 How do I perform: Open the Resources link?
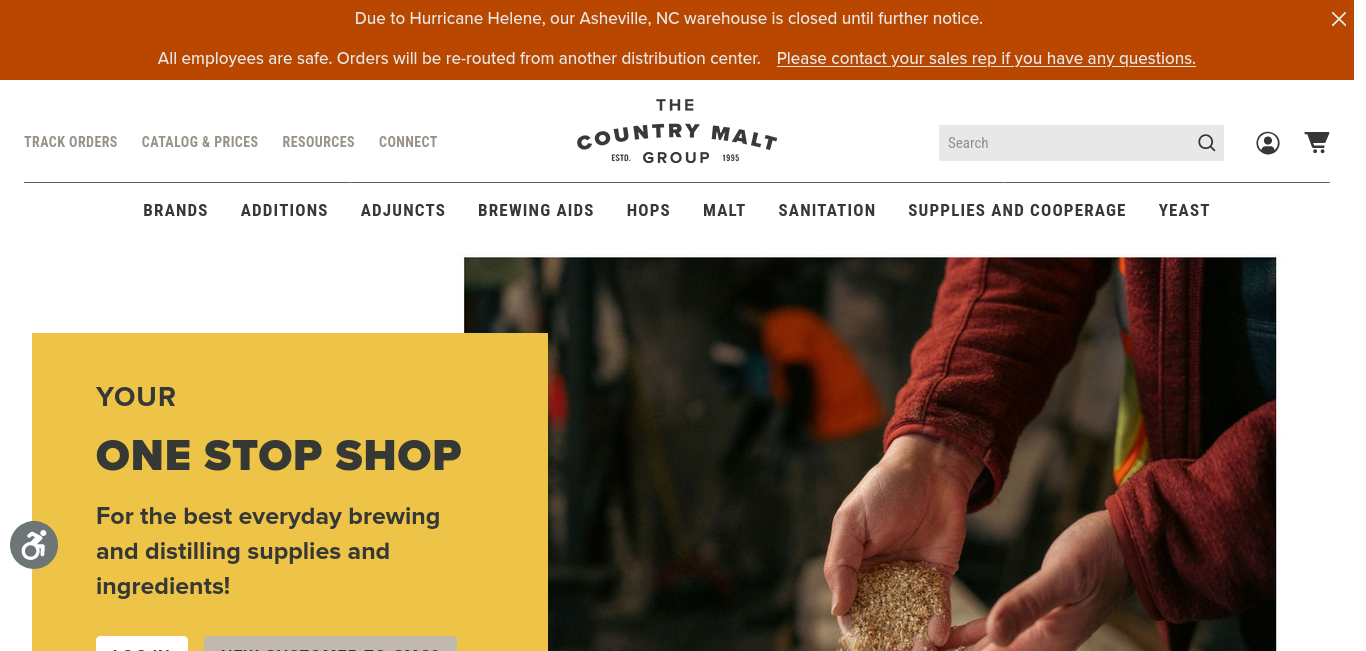click(318, 142)
